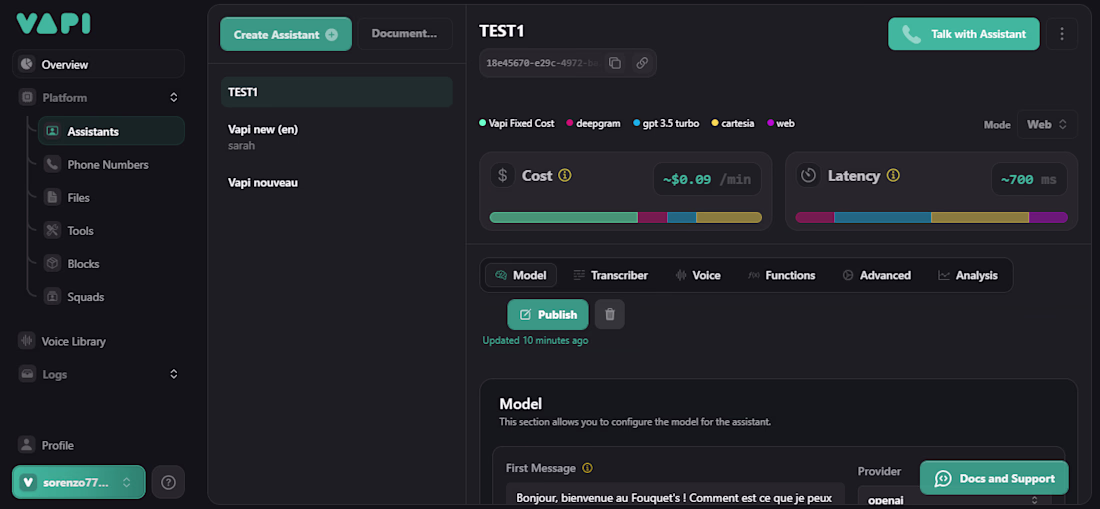Click the gpt 3.5 turbo legend
The height and width of the screenshot is (509, 1100).
(x=666, y=123)
